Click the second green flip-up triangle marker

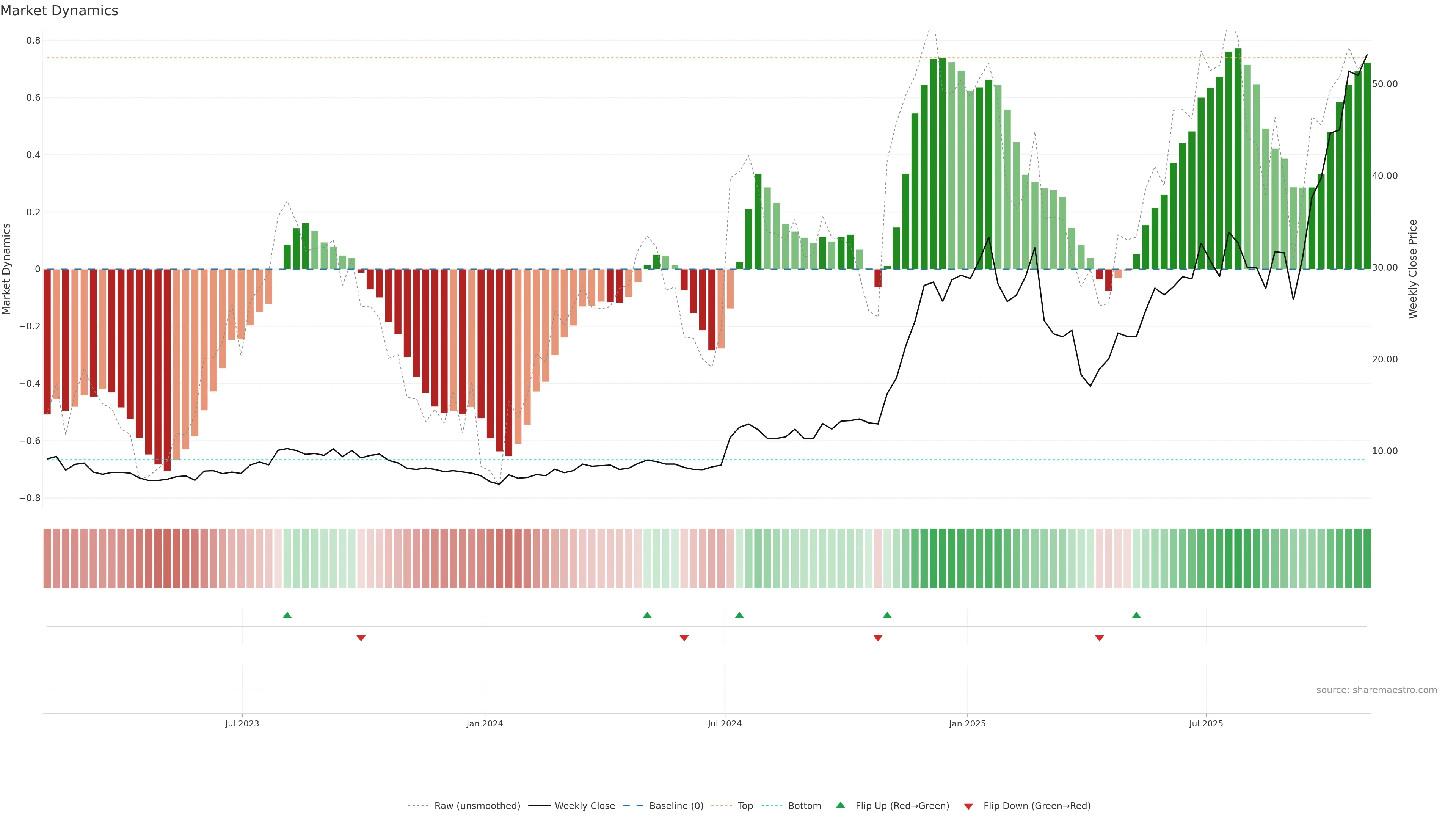click(647, 615)
